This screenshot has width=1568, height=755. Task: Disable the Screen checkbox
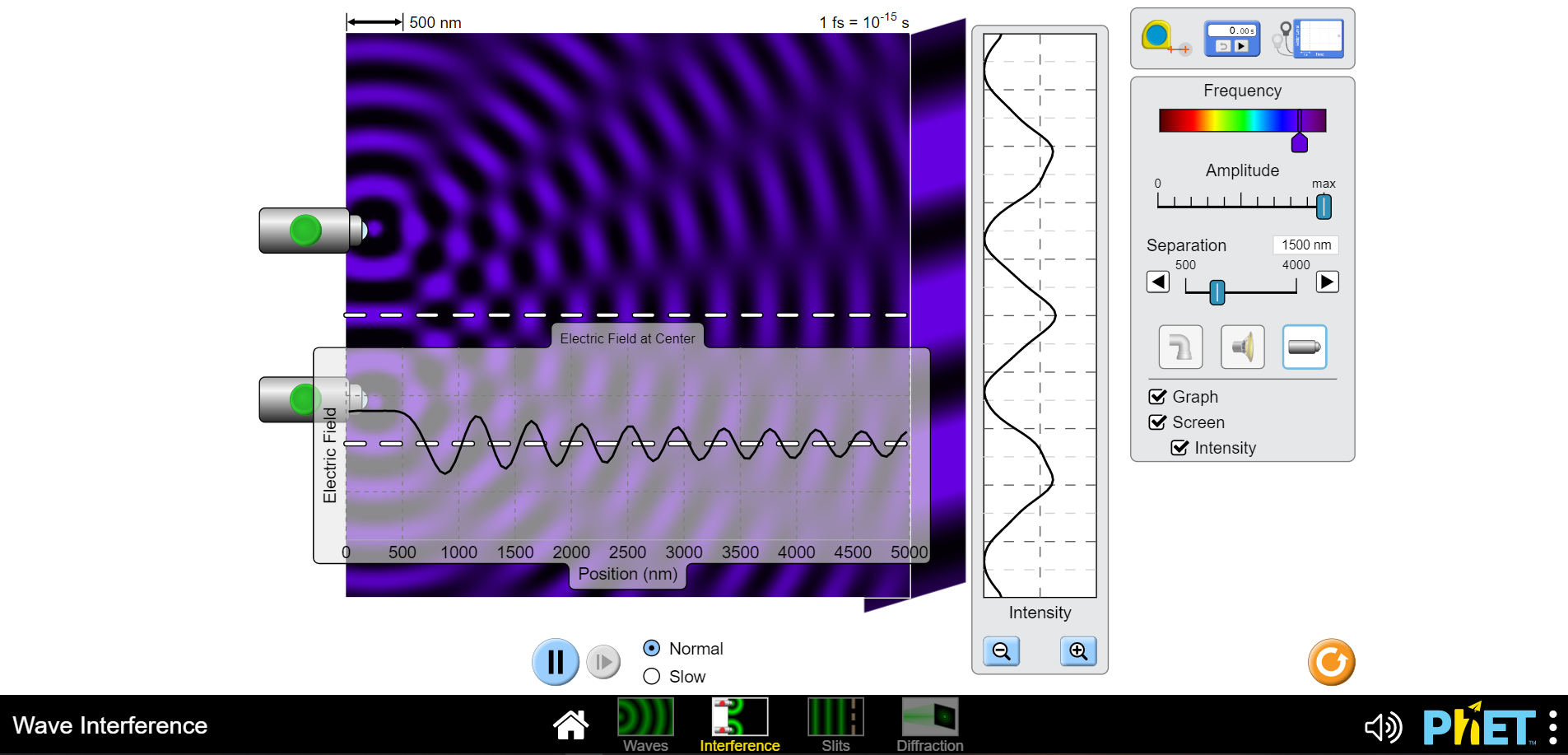click(x=1158, y=422)
